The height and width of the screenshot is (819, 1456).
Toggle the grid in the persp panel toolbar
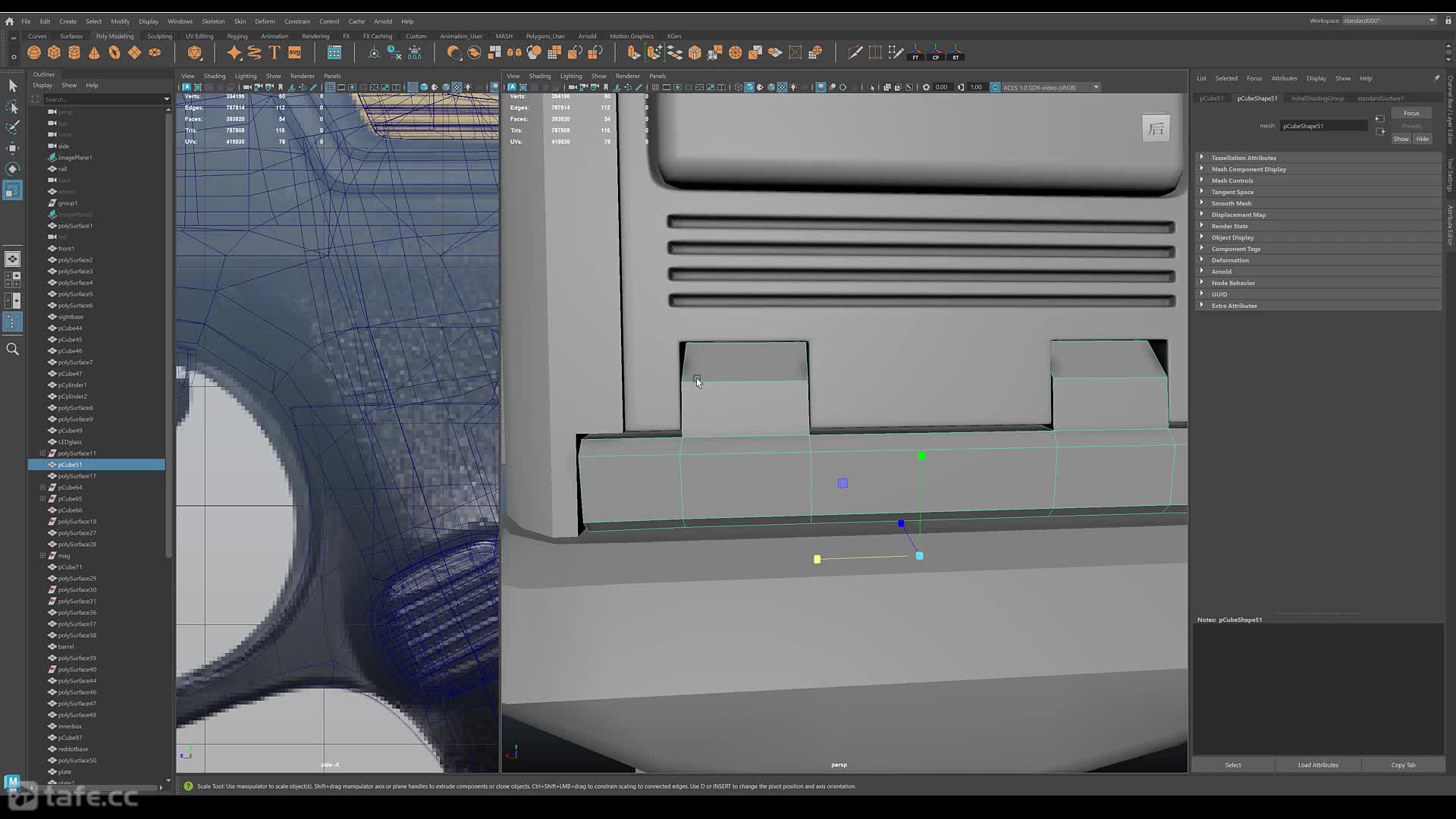coord(655,87)
